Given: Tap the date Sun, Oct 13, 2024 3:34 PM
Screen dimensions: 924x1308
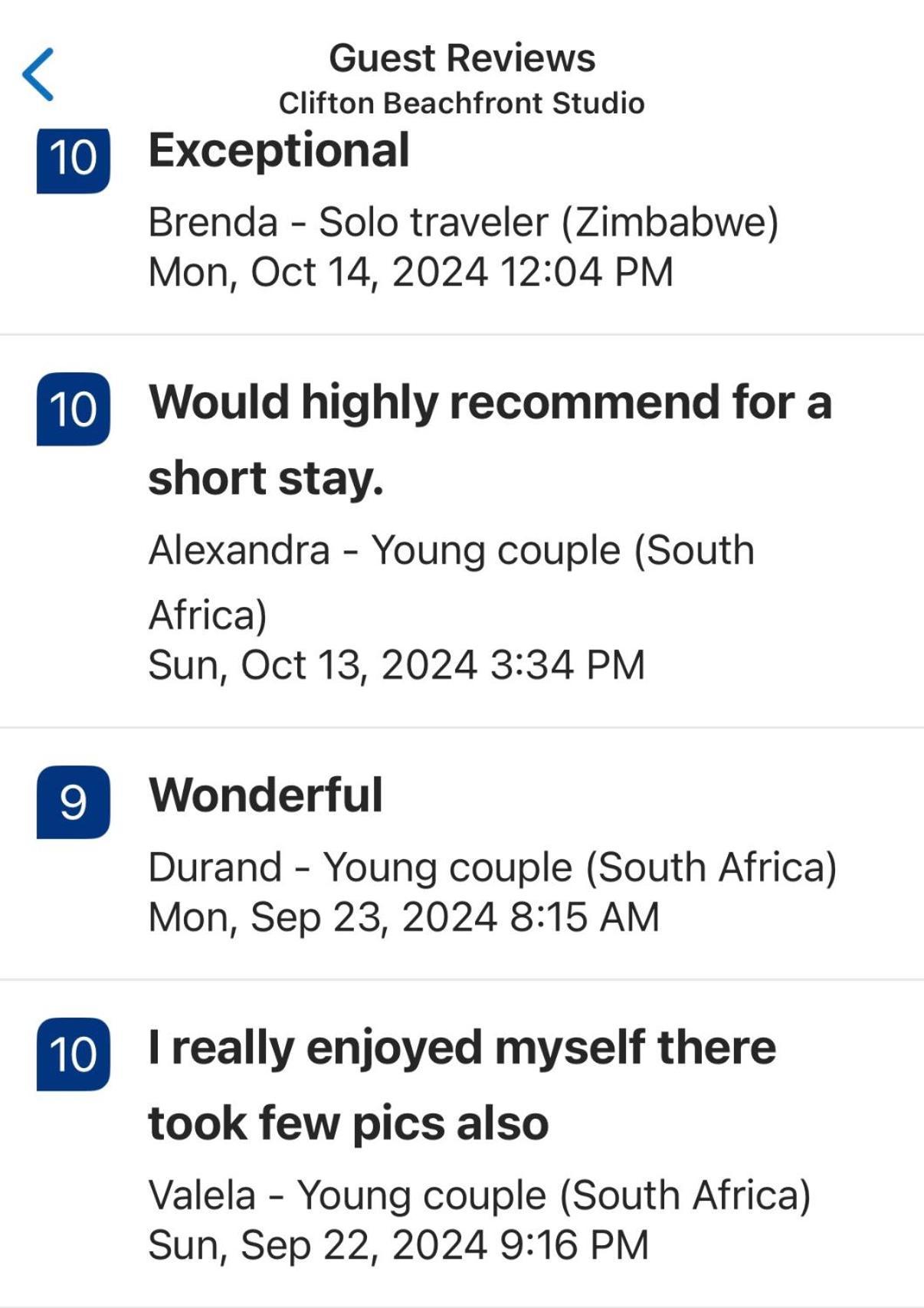Looking at the screenshot, I should pos(397,664).
